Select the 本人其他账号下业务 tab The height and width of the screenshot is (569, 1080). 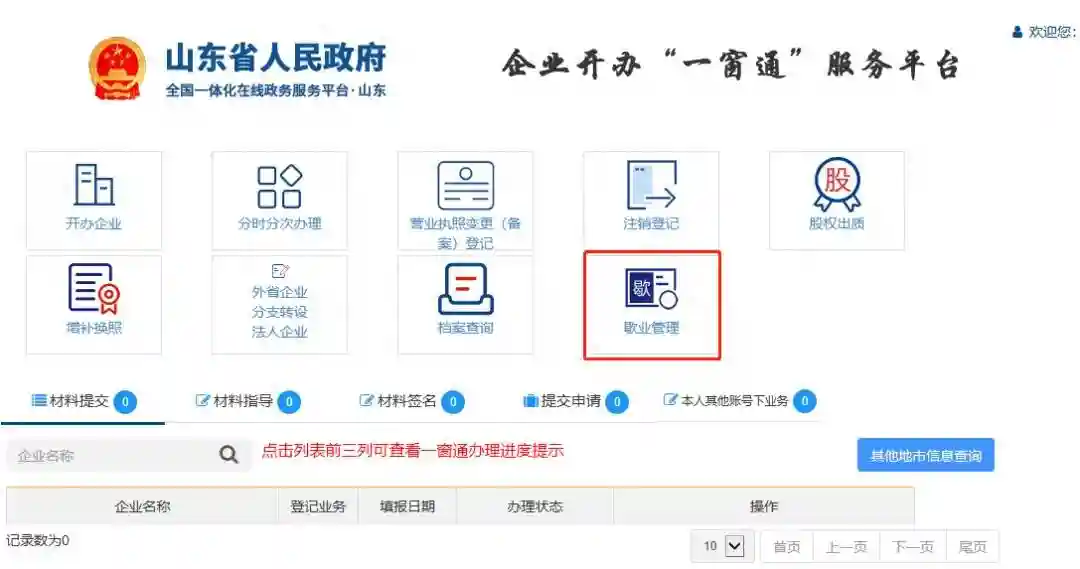click(740, 401)
